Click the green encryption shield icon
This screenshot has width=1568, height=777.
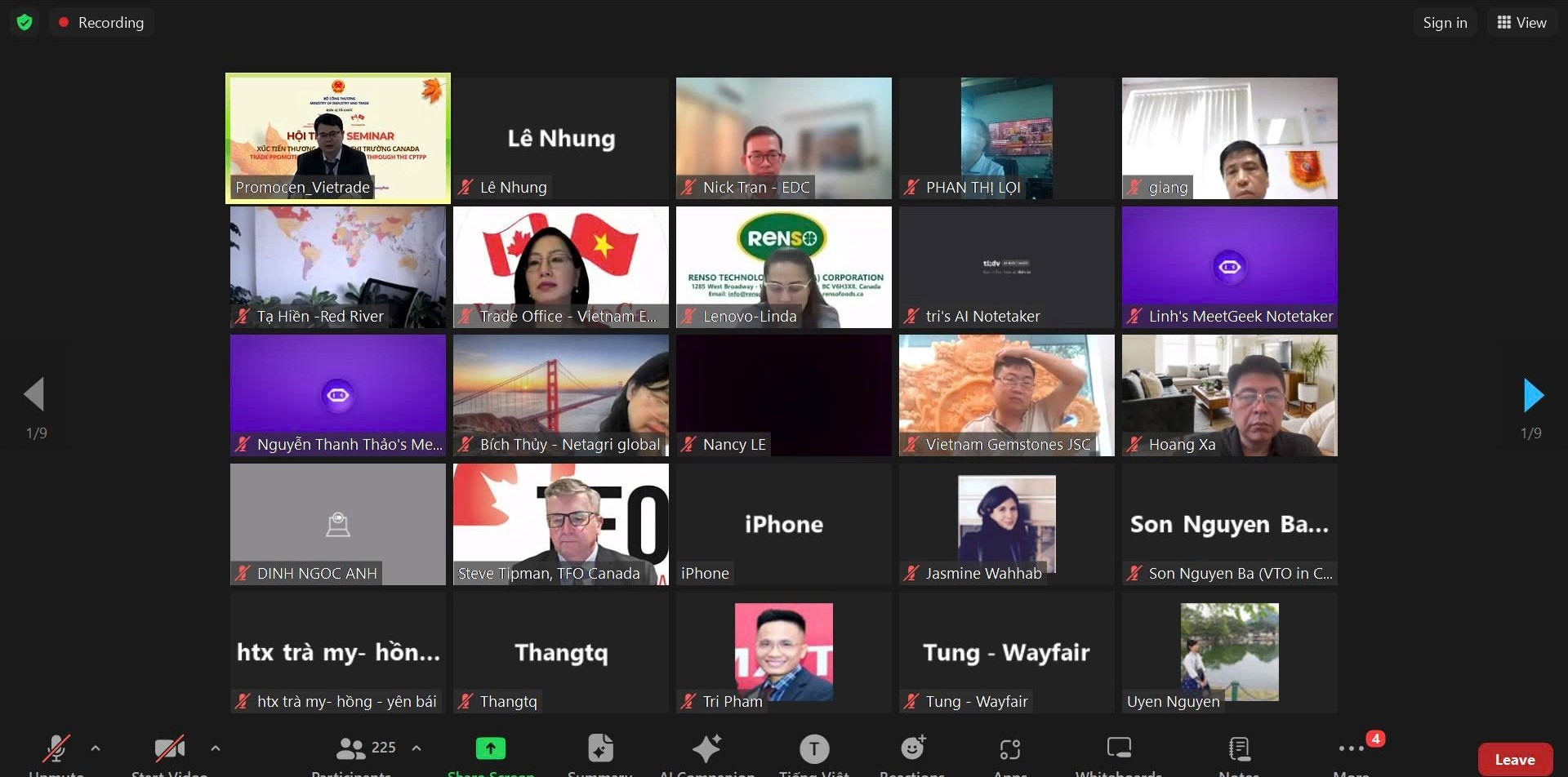click(24, 22)
